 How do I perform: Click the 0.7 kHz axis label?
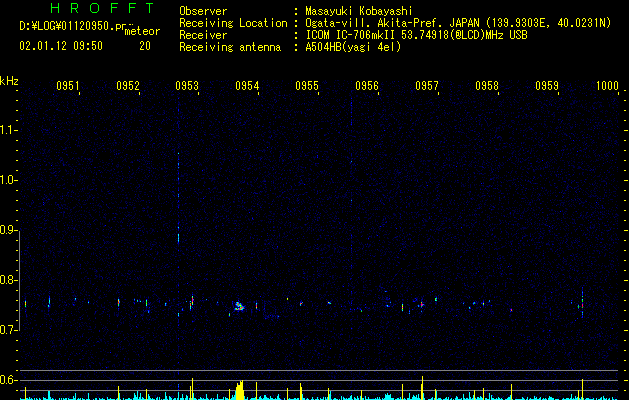point(7,330)
